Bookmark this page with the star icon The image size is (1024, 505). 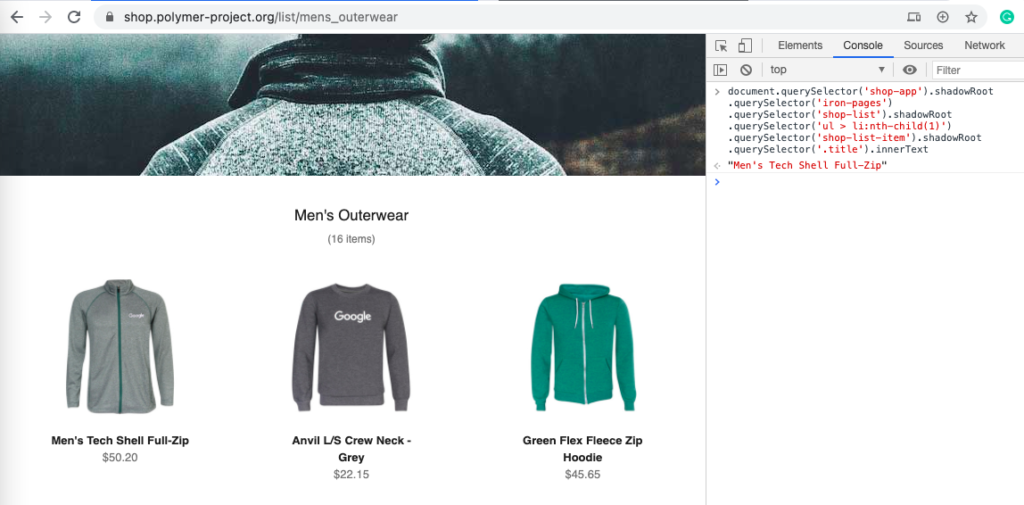pos(970,17)
